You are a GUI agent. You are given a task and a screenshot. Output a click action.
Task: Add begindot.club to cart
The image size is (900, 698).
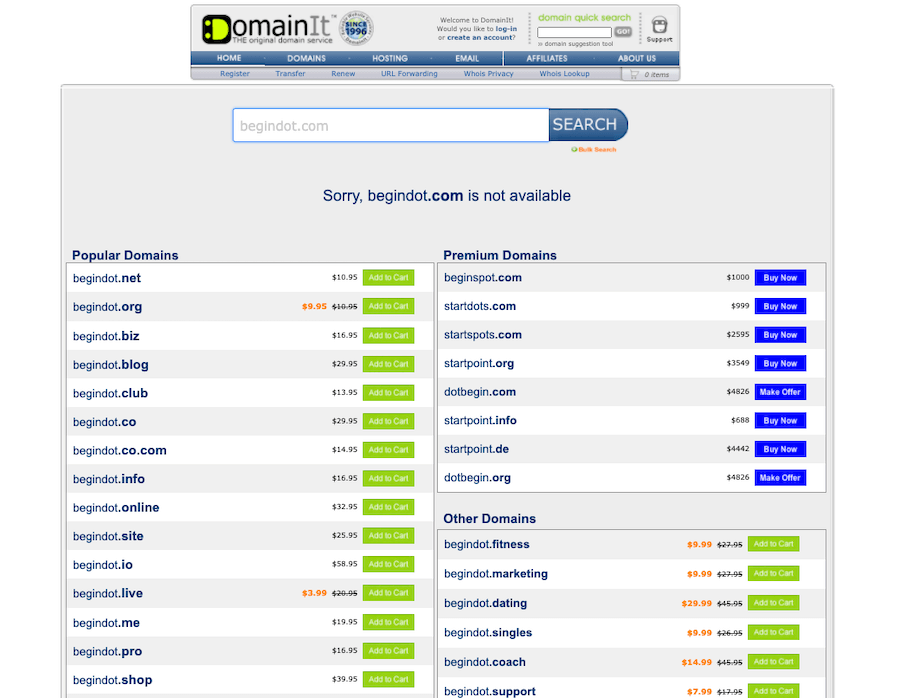(x=389, y=393)
